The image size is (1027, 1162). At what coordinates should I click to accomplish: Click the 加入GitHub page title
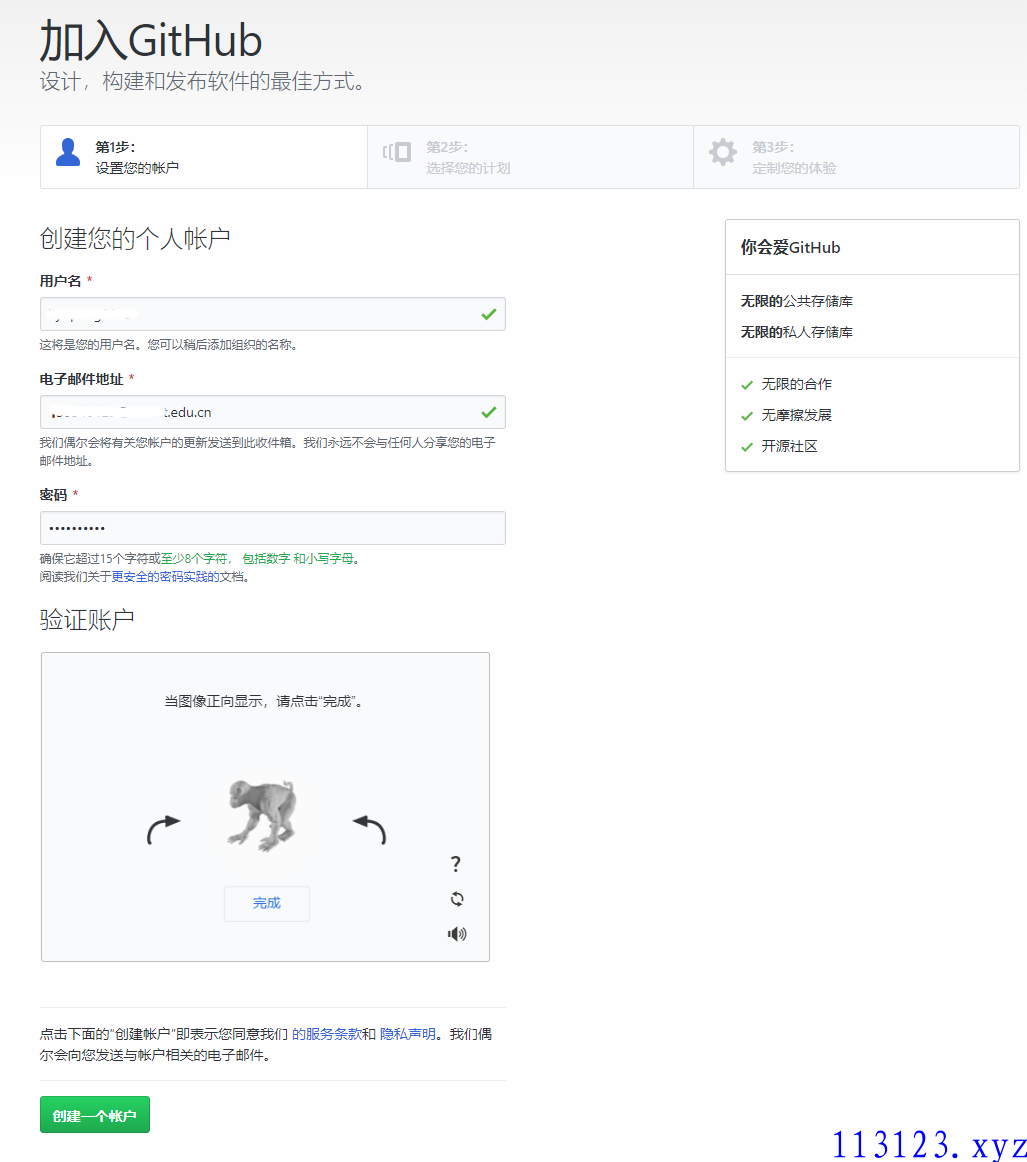pyautogui.click(x=150, y=40)
